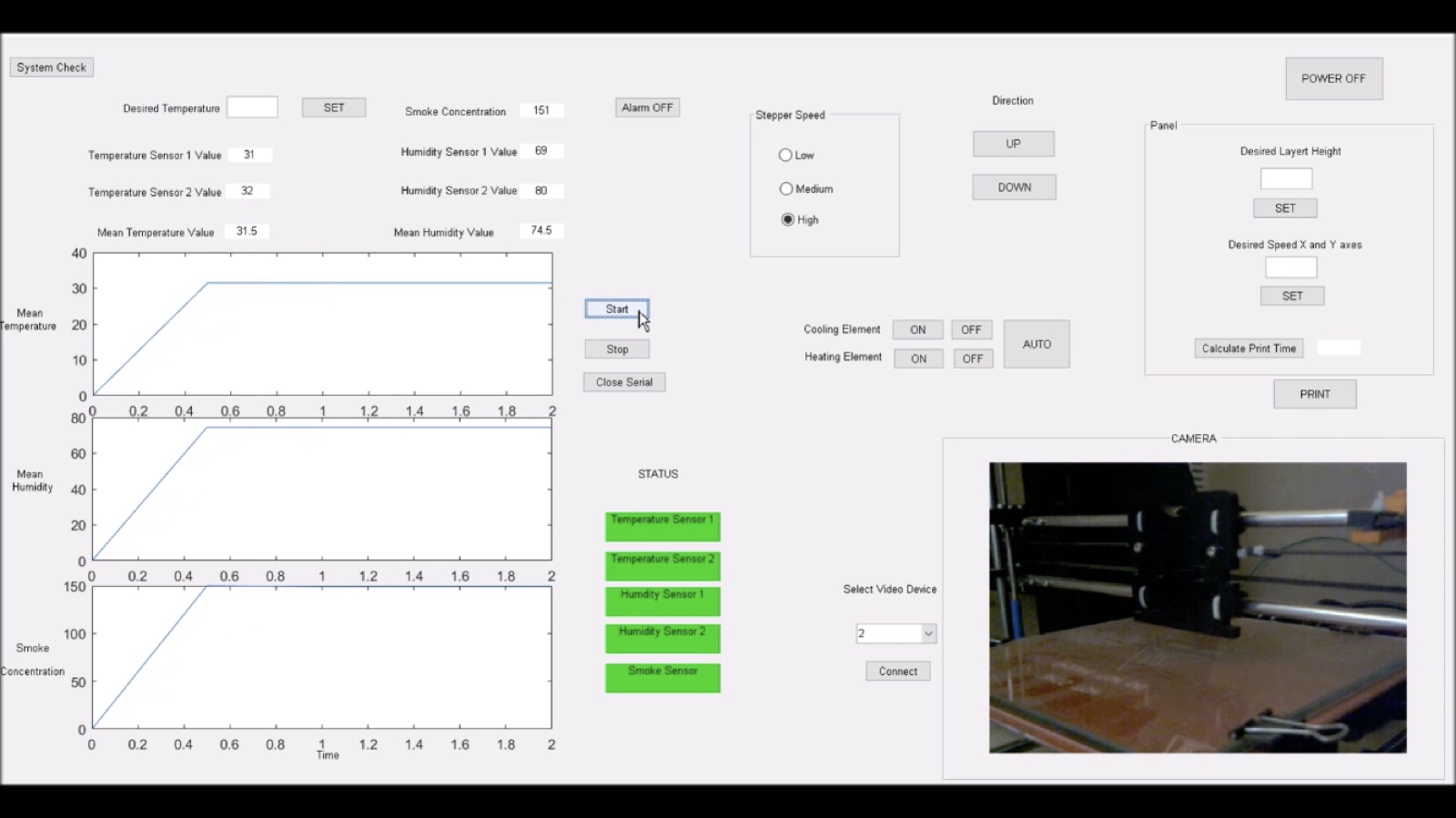Click the Temperature Sensor 2 status indicator
This screenshot has width=1456, height=818.
(662, 566)
